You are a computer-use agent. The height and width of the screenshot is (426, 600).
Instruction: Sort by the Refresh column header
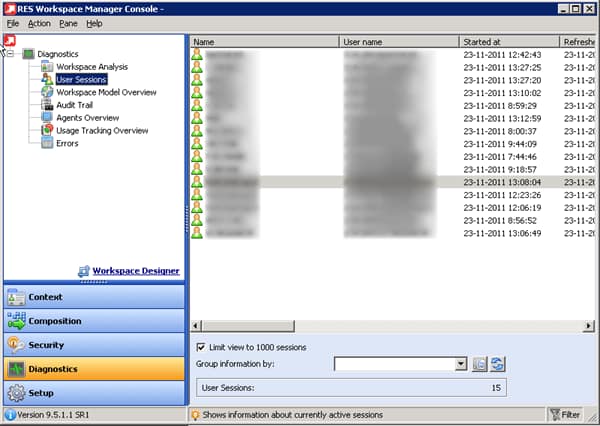coord(577,42)
